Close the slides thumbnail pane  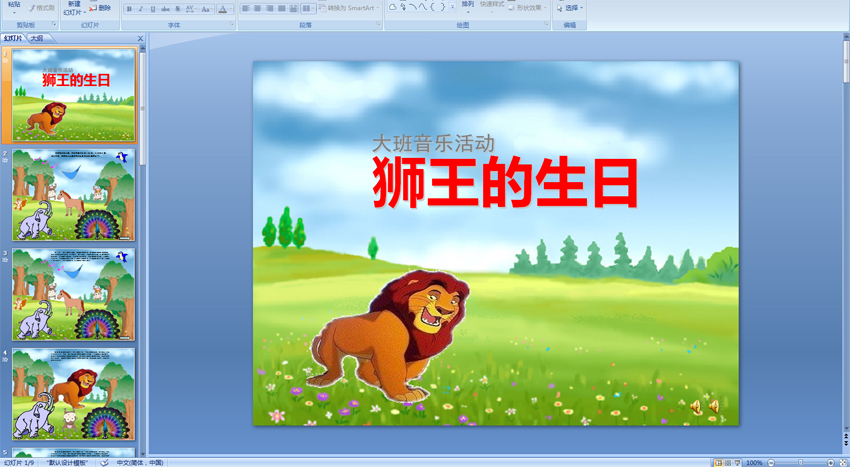(x=140, y=39)
